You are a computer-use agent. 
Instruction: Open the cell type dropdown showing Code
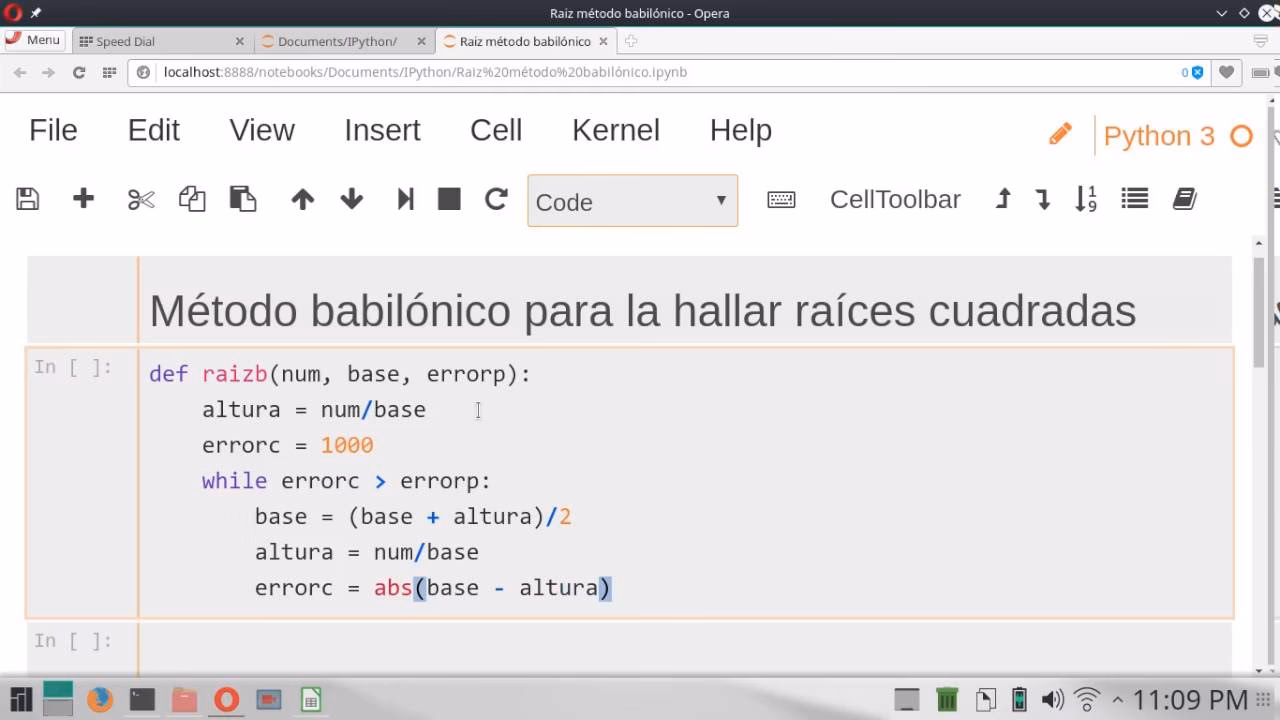tap(632, 201)
